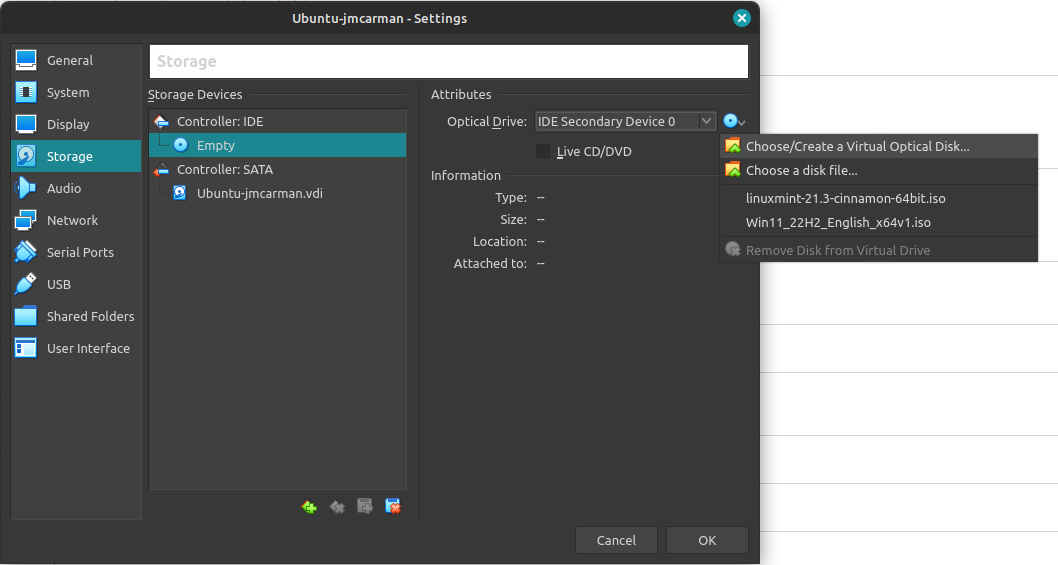Viewport: 1058px width, 565px height.
Task: Select Controller: SATA tree row
Action: tap(277, 169)
